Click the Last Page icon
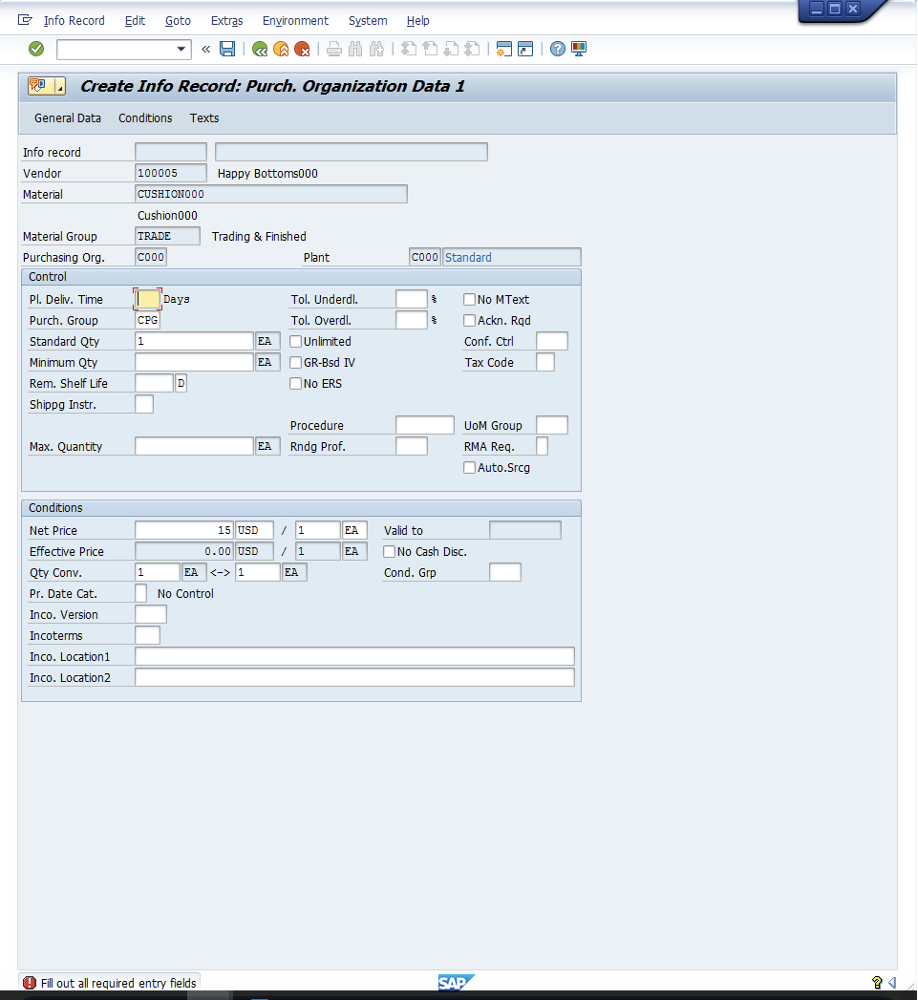The width and height of the screenshot is (918, 1000). (x=472, y=48)
